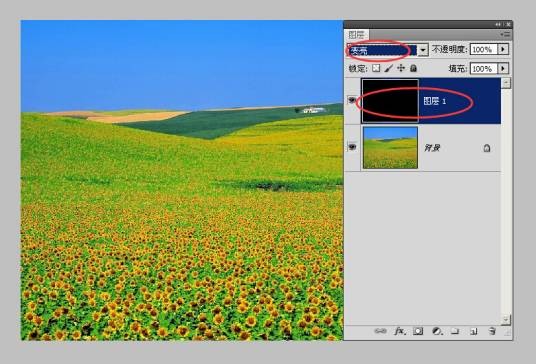This screenshot has height=364, width=536.
Task: Click the link layers icon
Action: pos(380,331)
